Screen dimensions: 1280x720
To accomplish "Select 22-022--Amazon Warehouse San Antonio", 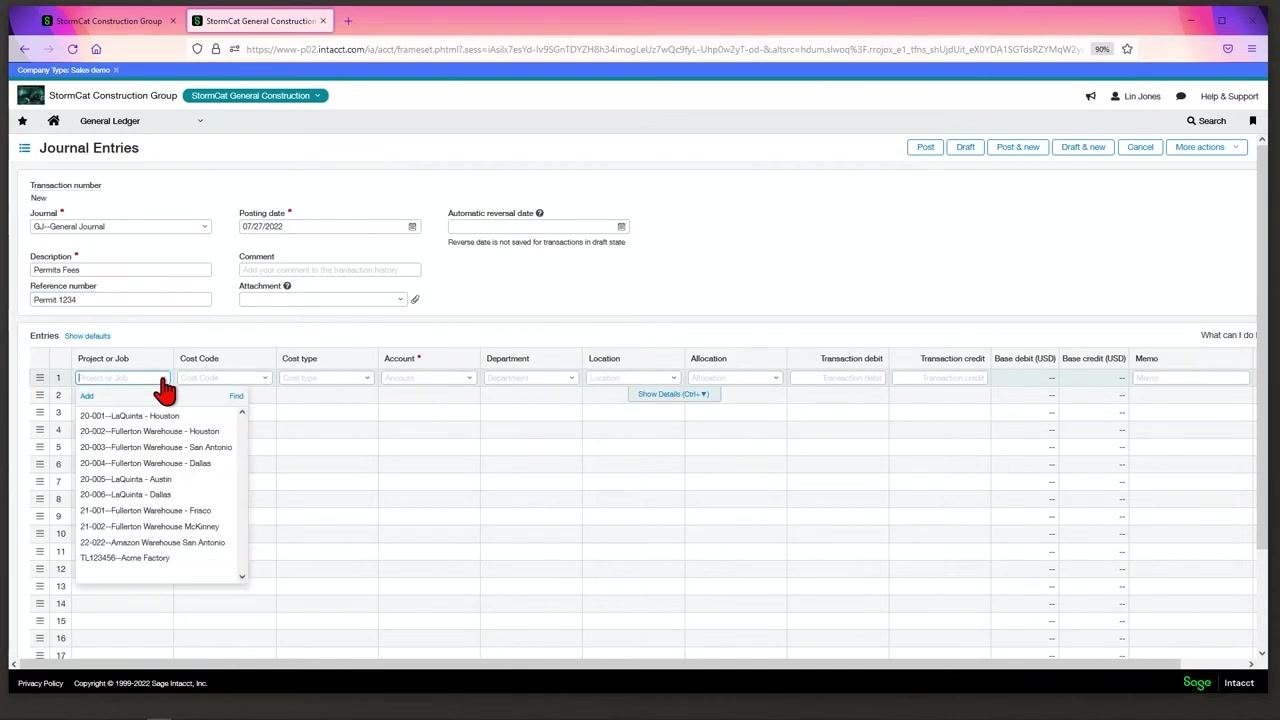I will click(x=152, y=543).
